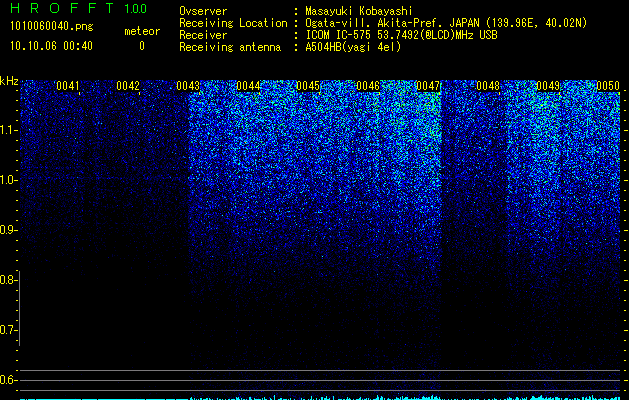The width and height of the screenshot is (629, 400).
Task: Click the Receiving Location label
Action: (x=233, y=23)
